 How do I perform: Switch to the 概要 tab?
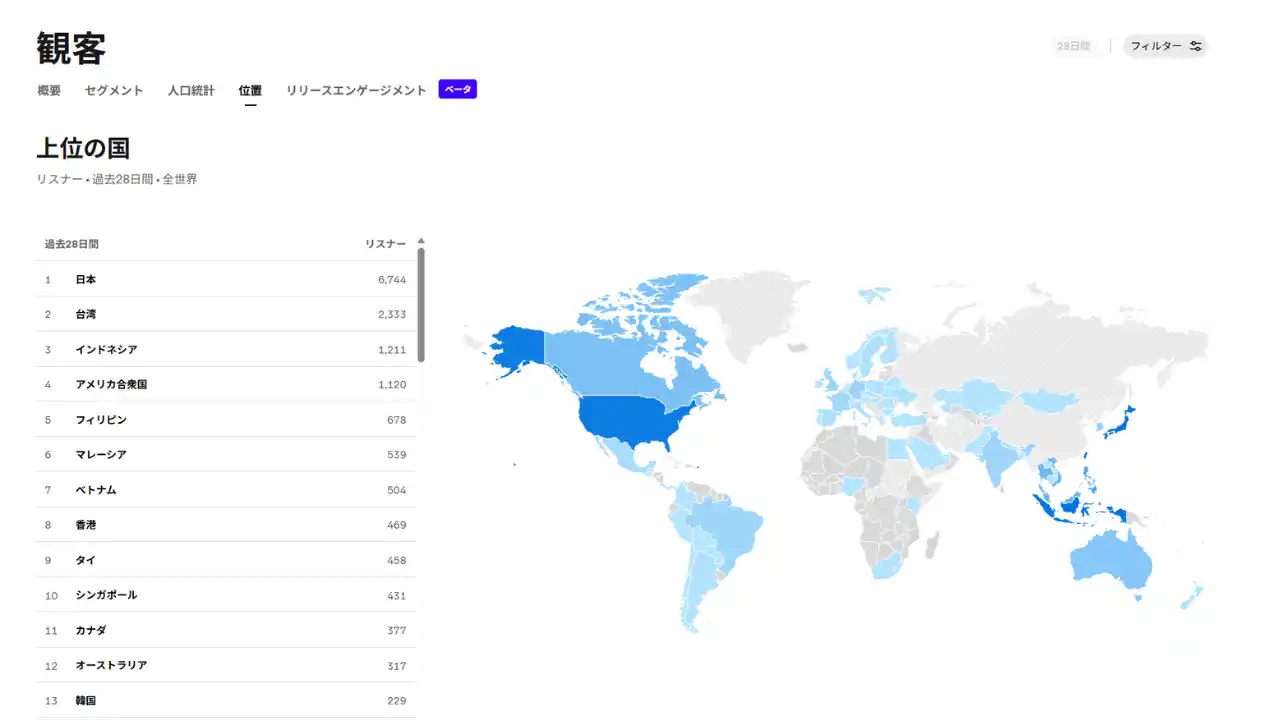tap(49, 90)
